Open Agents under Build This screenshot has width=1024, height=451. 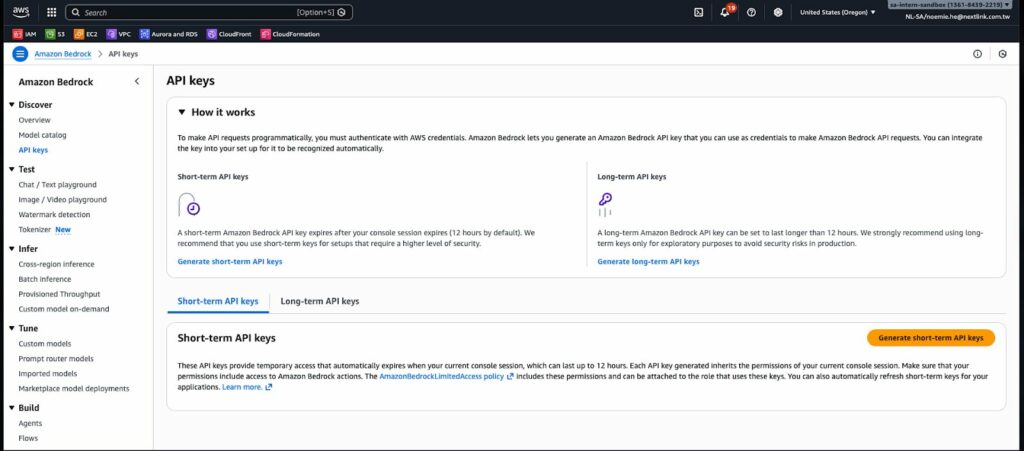[x=30, y=424]
